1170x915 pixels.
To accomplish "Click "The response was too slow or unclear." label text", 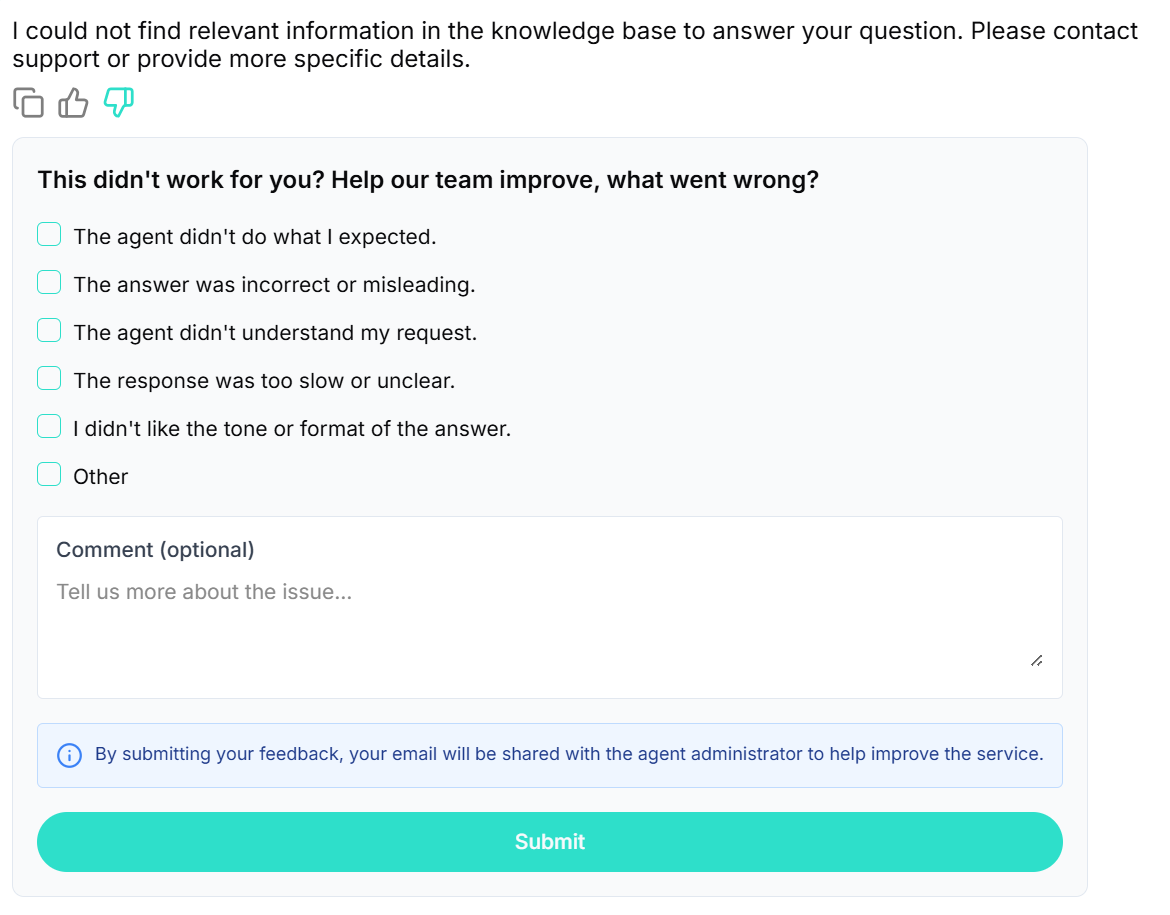I will [x=264, y=381].
